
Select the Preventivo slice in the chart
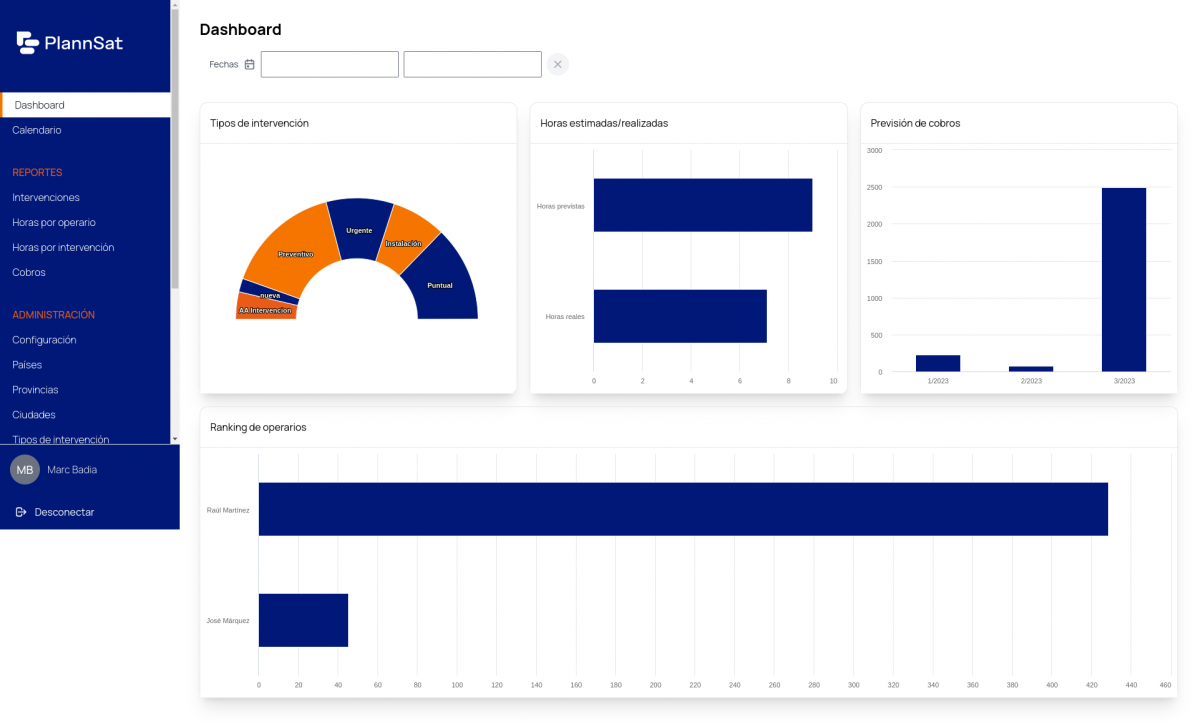[x=294, y=245]
